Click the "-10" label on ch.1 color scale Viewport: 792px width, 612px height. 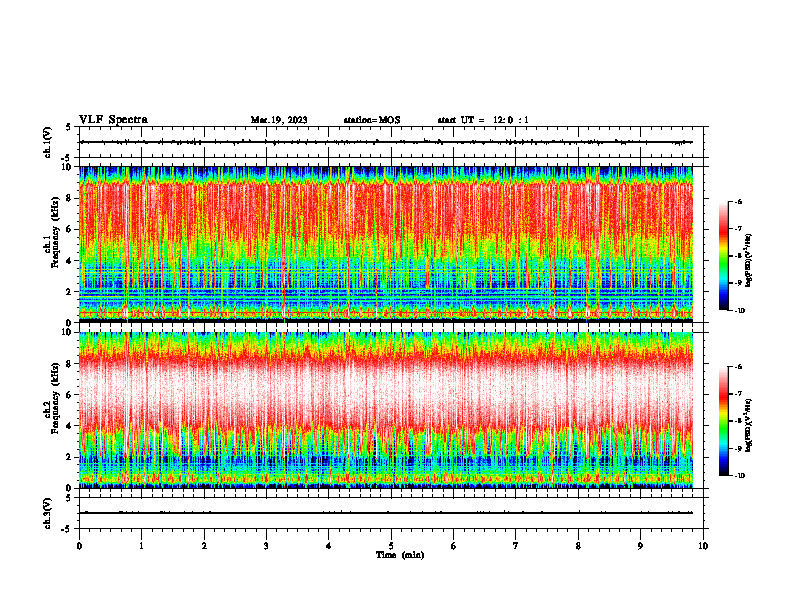pyautogui.click(x=739, y=311)
